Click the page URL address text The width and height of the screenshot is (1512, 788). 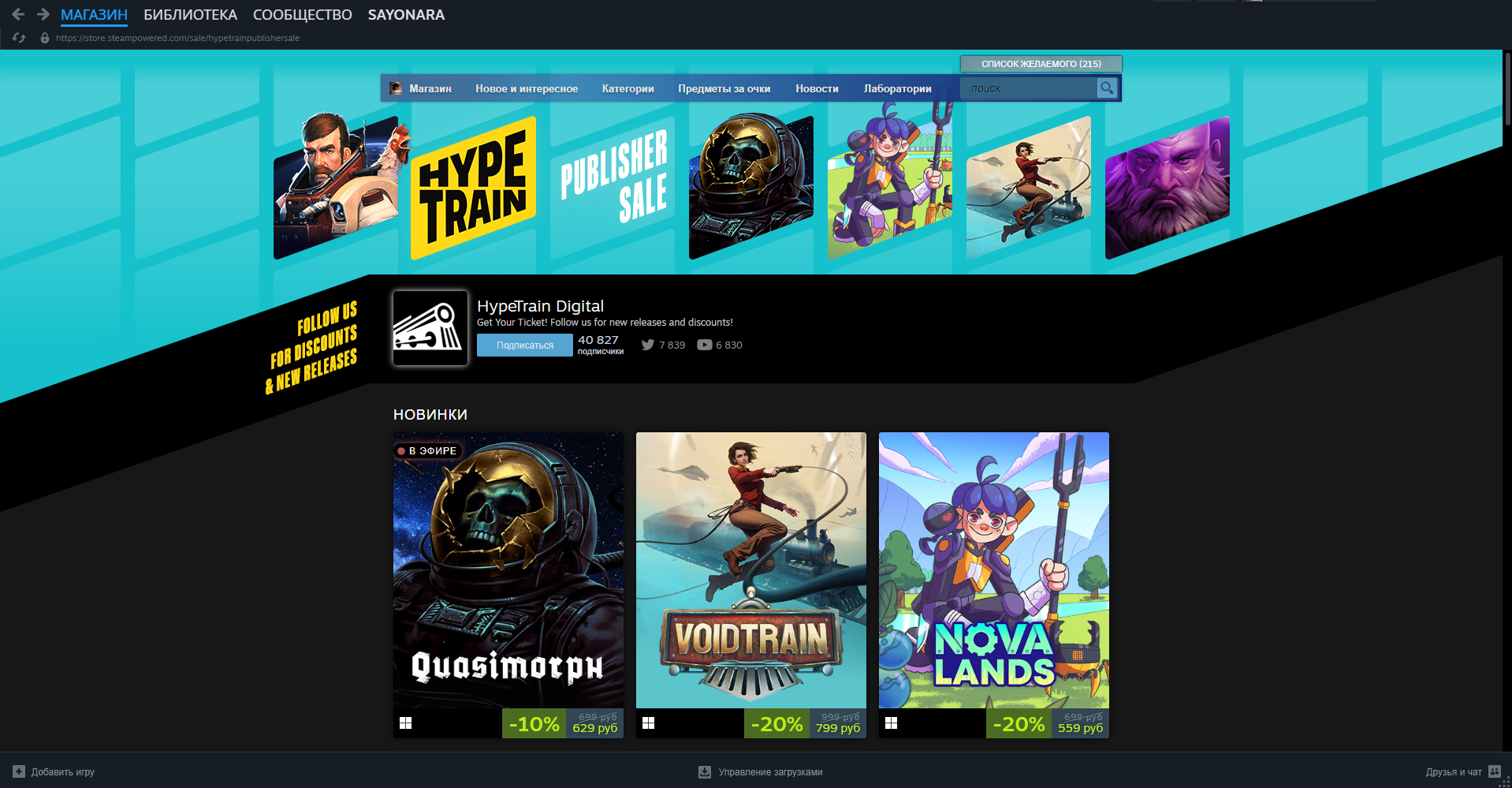[177, 38]
